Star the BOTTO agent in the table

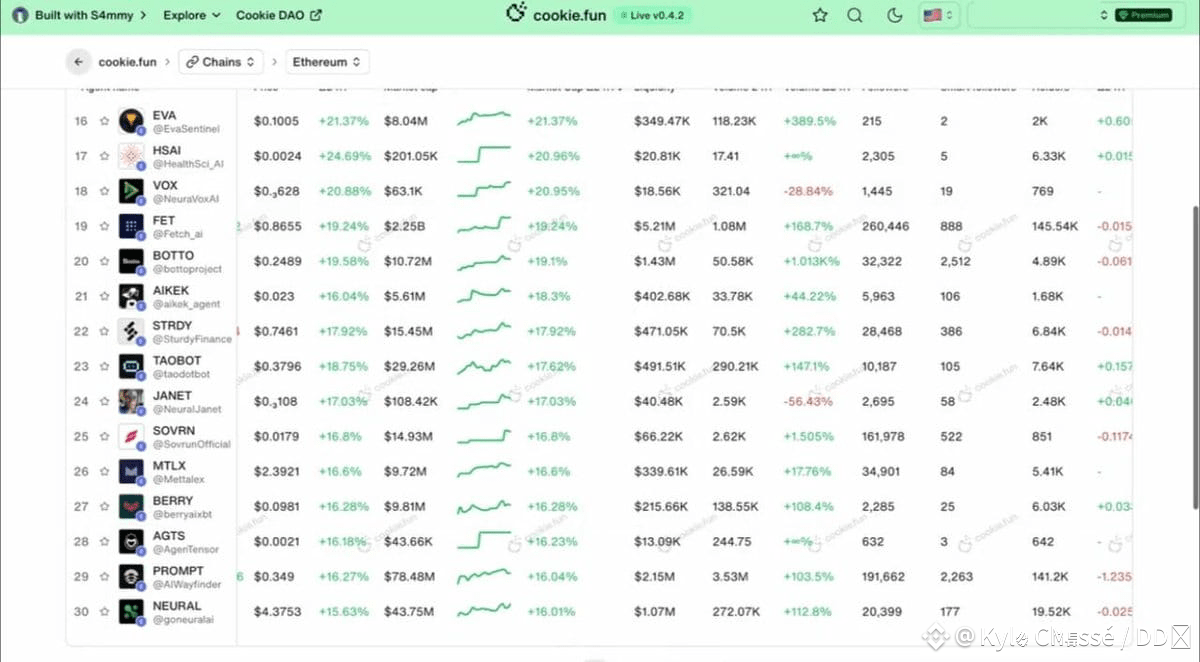tap(104, 260)
